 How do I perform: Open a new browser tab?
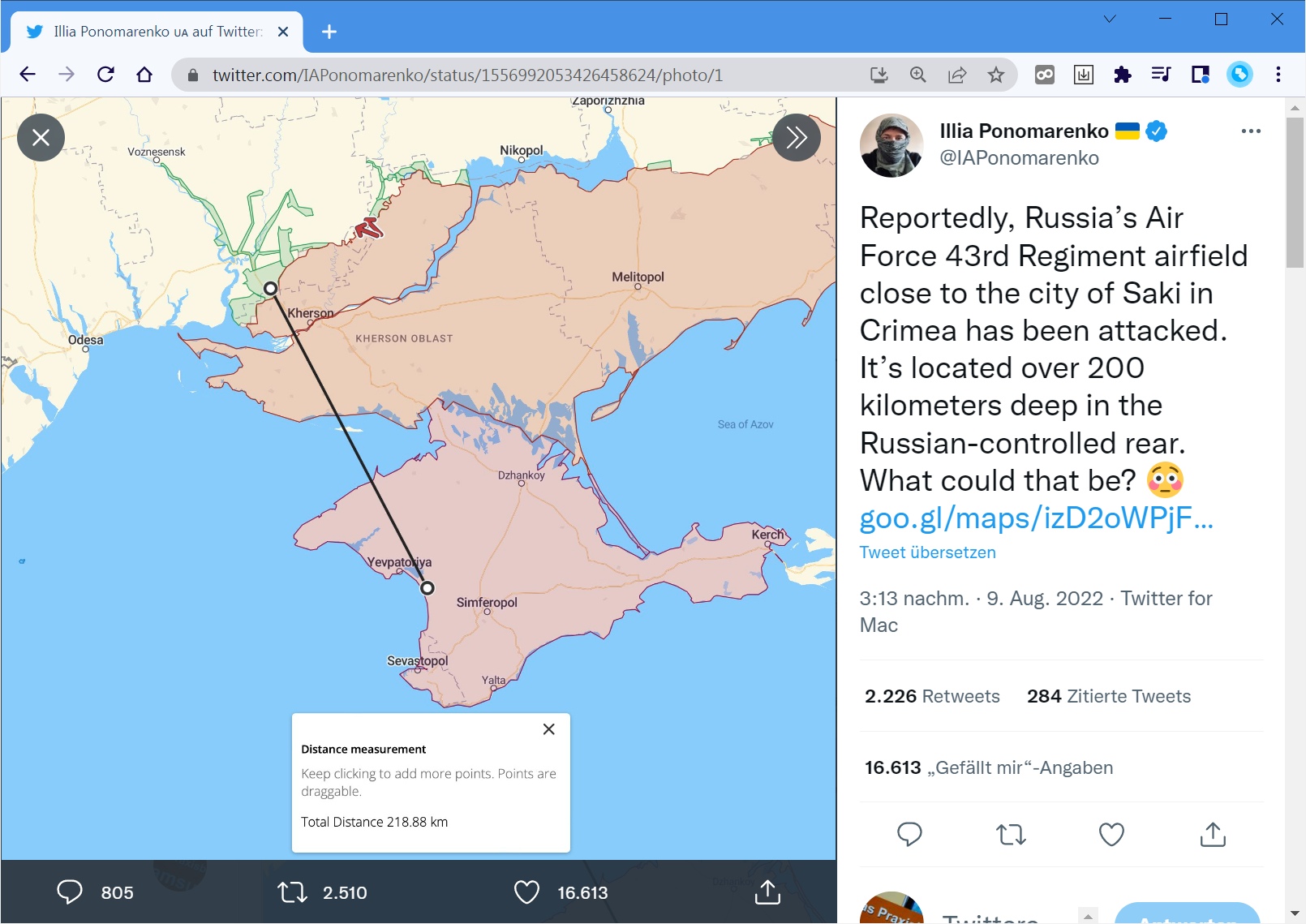(x=329, y=32)
